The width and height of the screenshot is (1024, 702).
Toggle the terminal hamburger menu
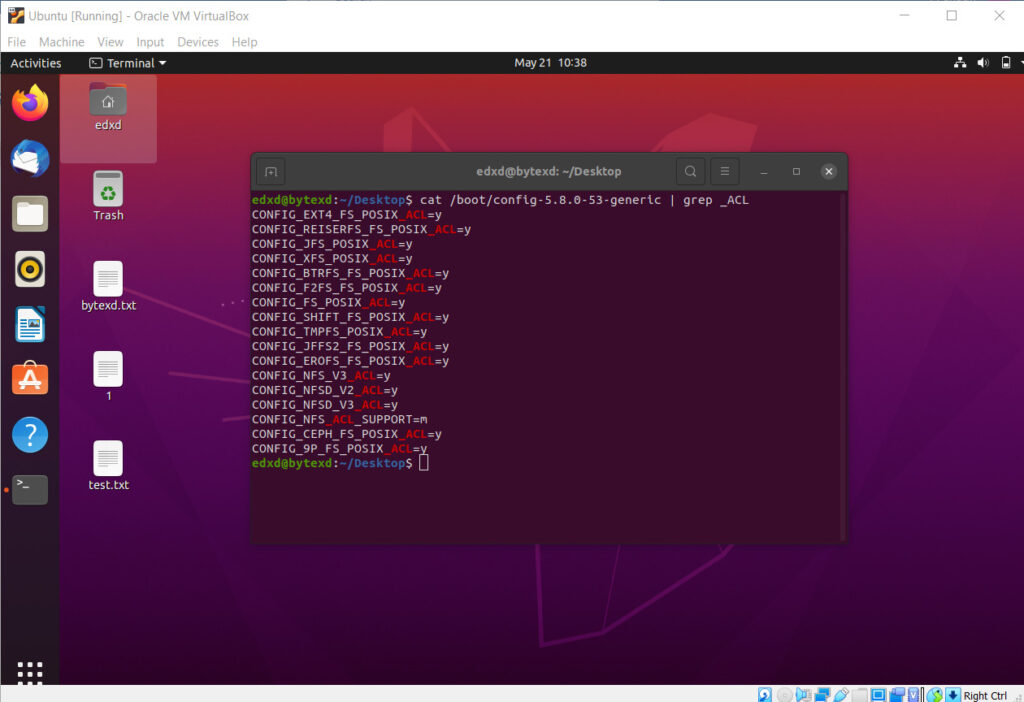724,170
